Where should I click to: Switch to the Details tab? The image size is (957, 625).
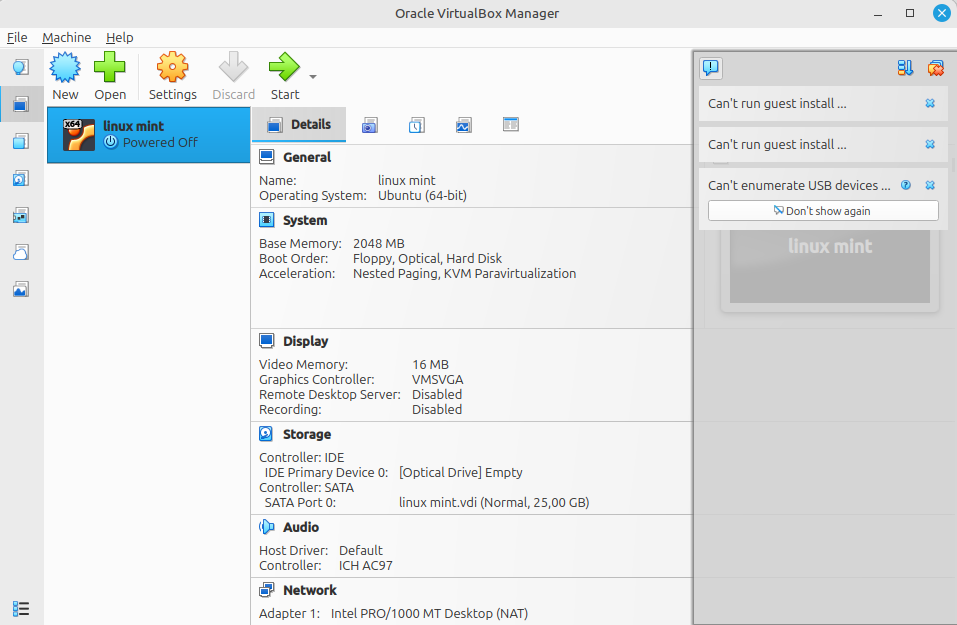298,125
